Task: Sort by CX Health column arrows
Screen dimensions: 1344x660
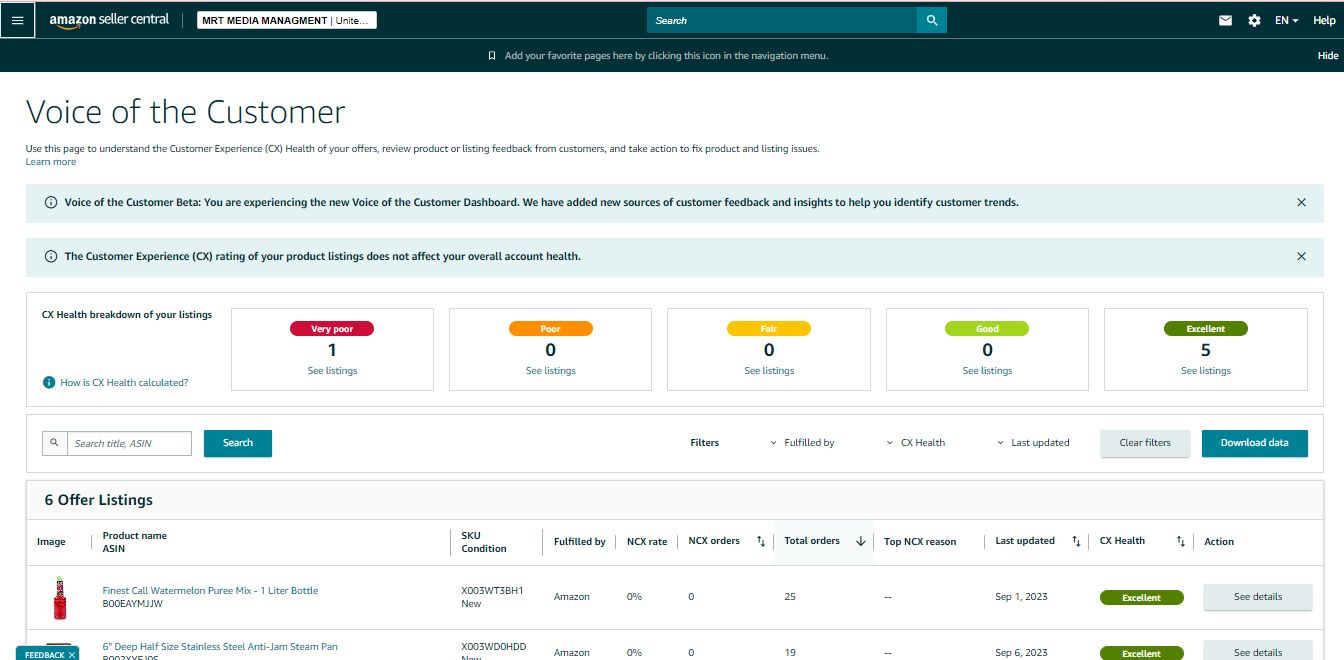Action: (x=1181, y=541)
